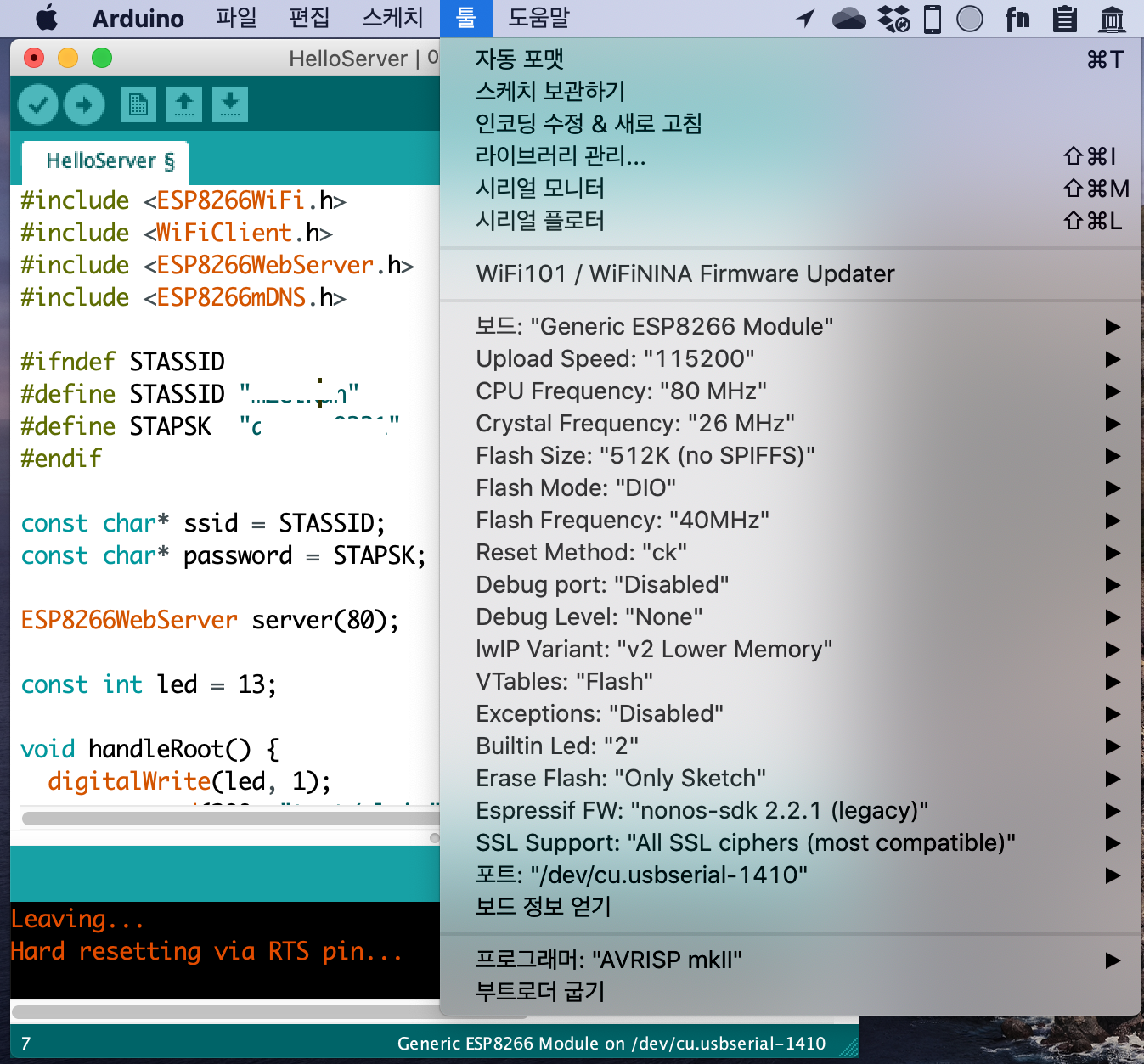Screen dimensions: 1144x1064
Task: Open the 편집 menu
Action: [x=309, y=19]
